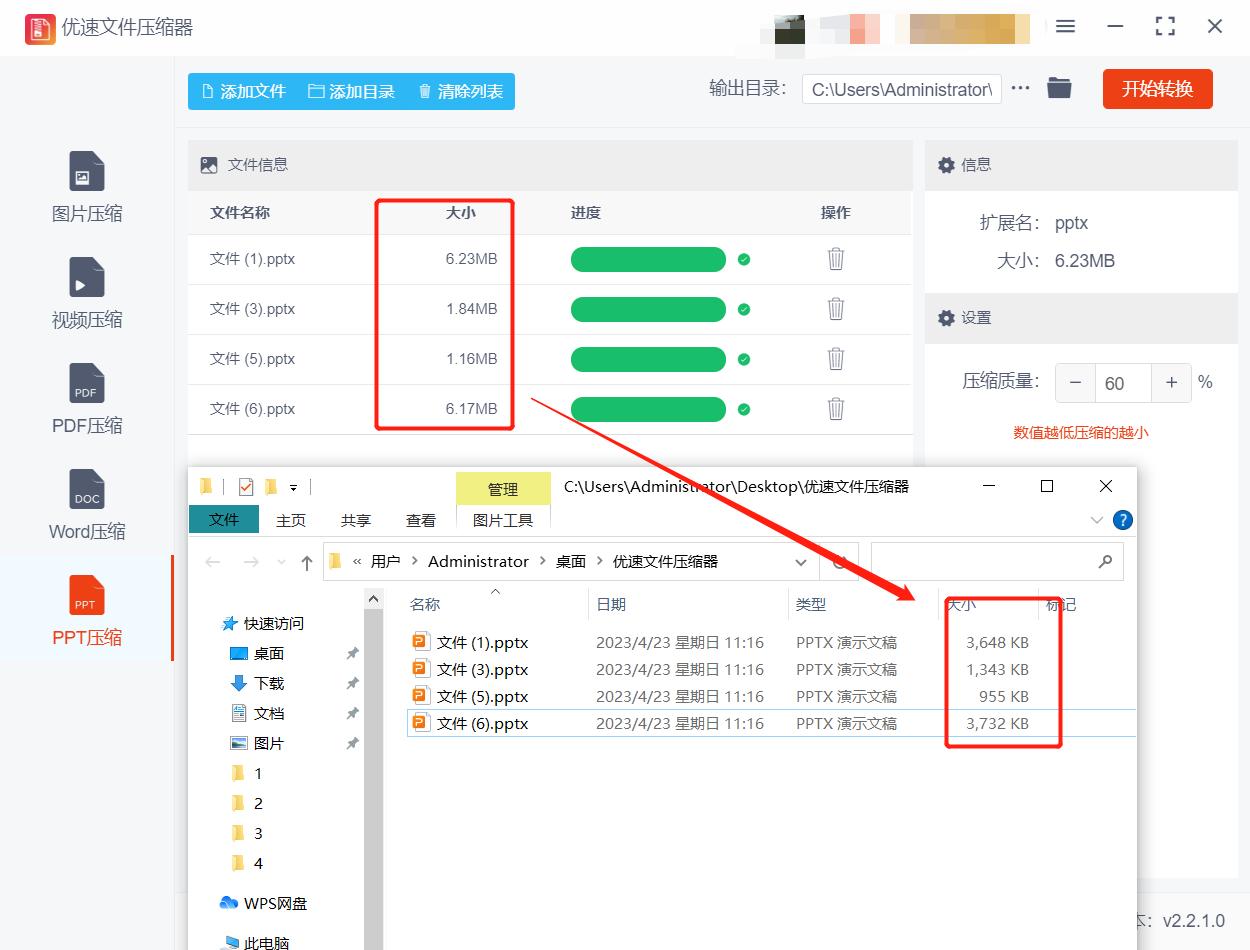Increase compression quality with the plus stepper

(1171, 382)
